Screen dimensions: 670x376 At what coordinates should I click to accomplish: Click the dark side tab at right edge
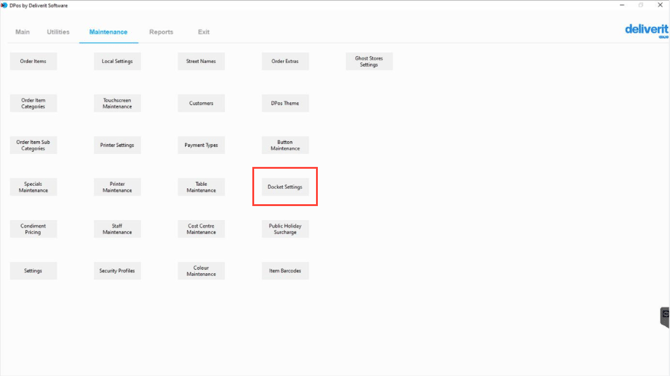coord(665,317)
